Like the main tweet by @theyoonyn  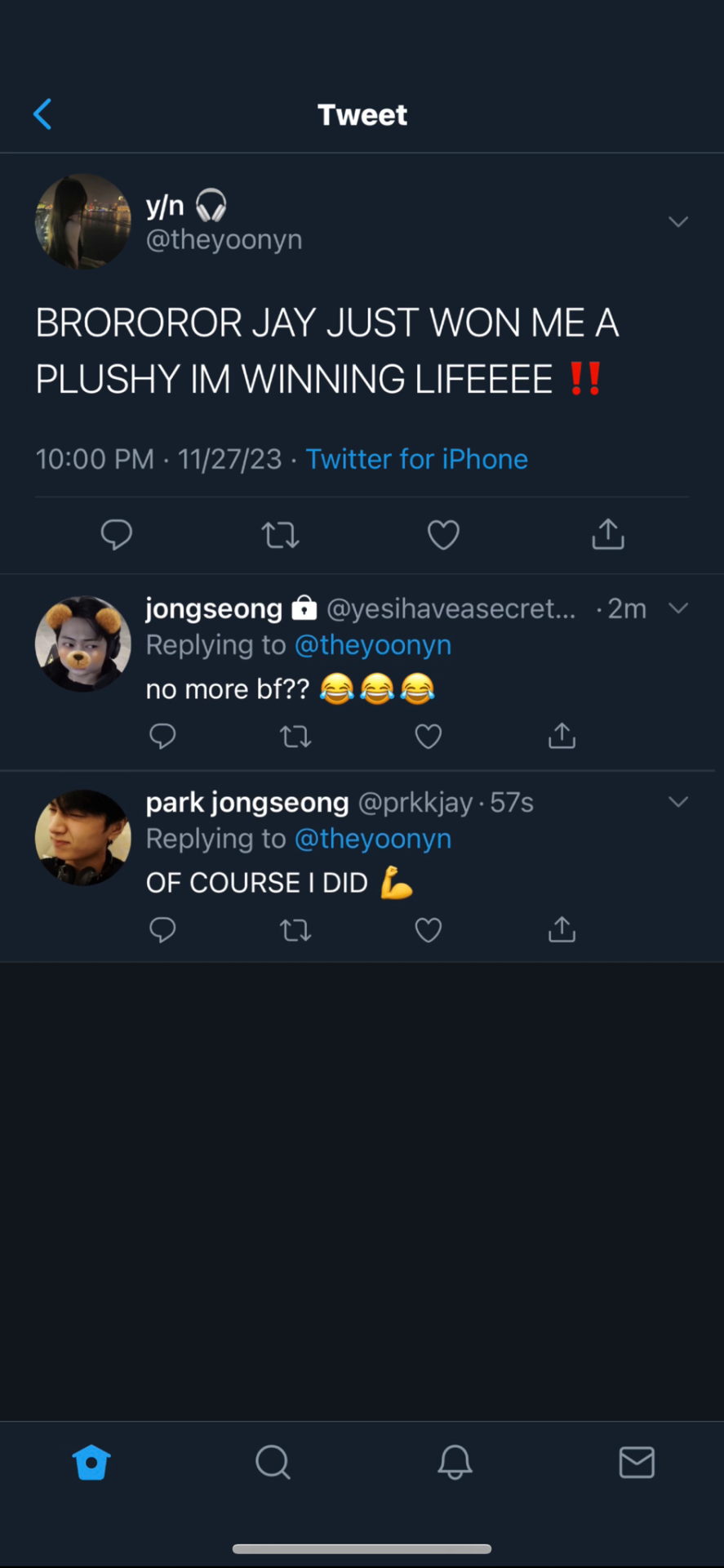[x=443, y=535]
